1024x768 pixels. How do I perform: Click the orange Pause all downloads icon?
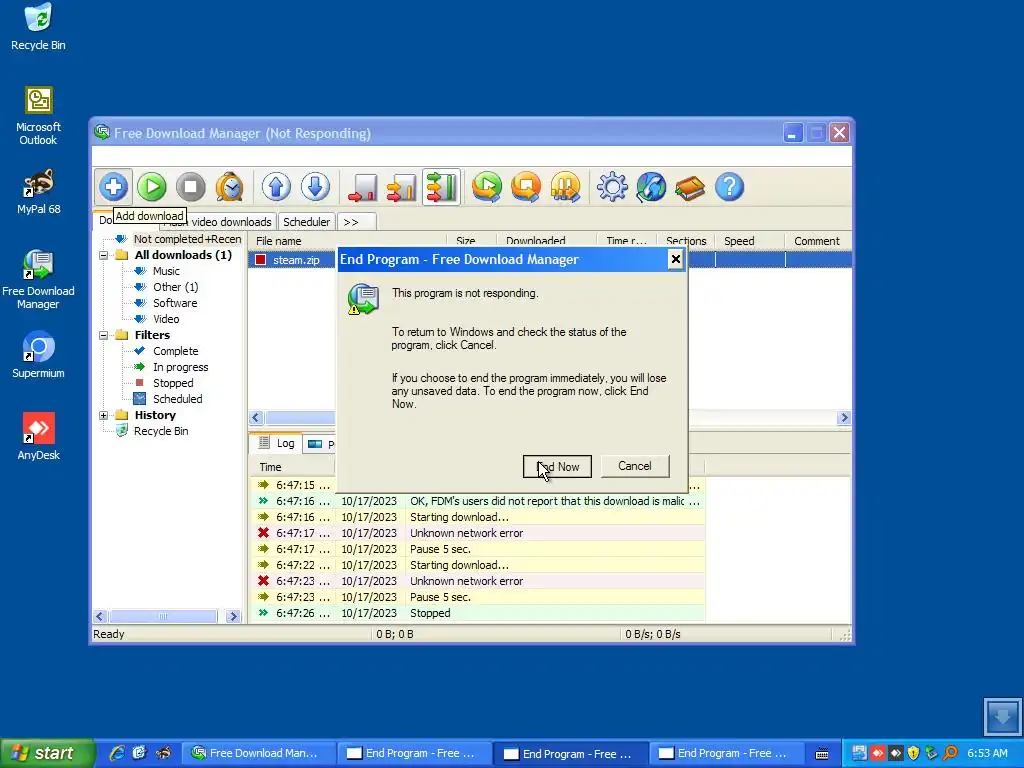pos(566,187)
